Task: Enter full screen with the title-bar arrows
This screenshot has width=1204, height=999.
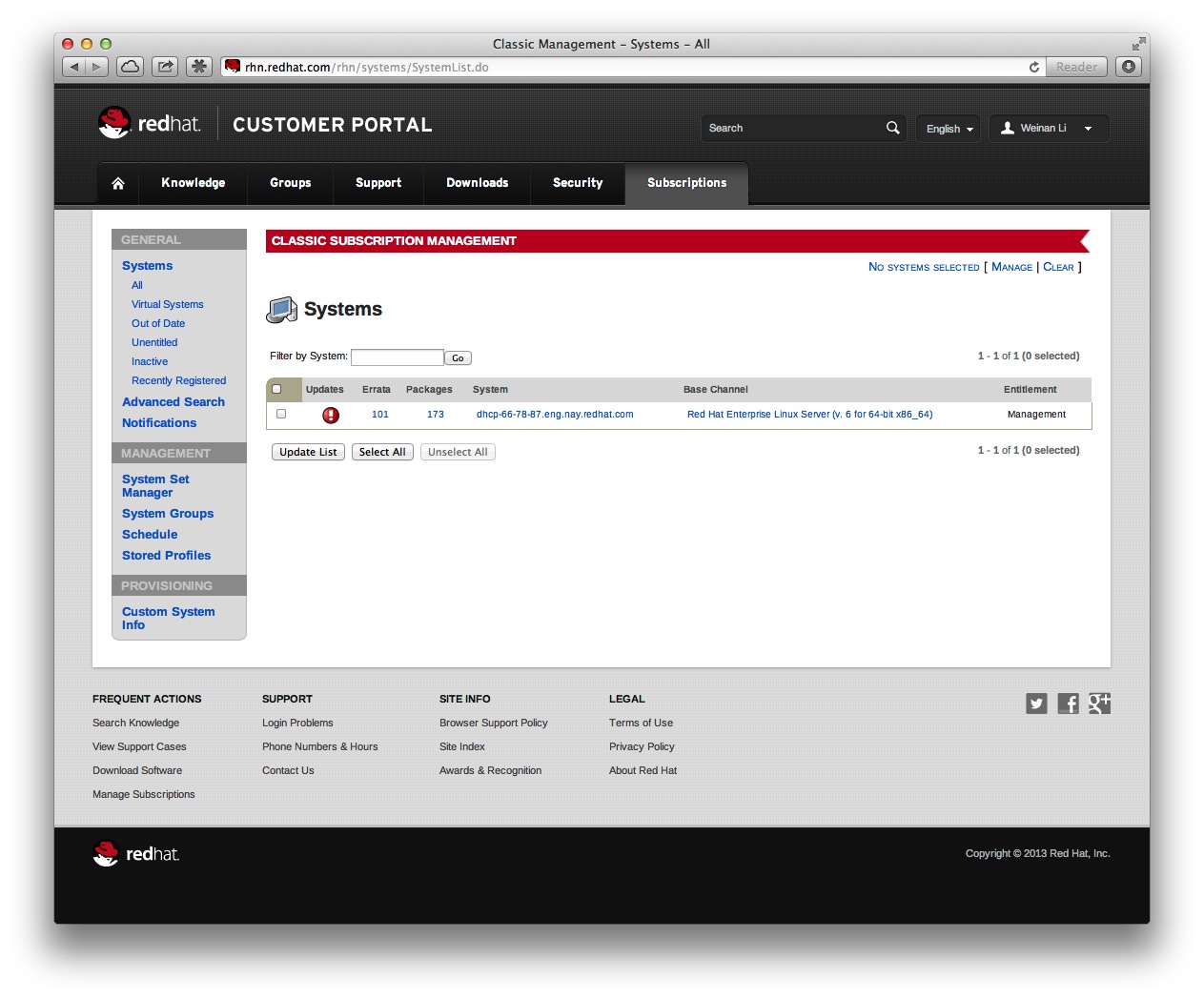Action: (1138, 44)
